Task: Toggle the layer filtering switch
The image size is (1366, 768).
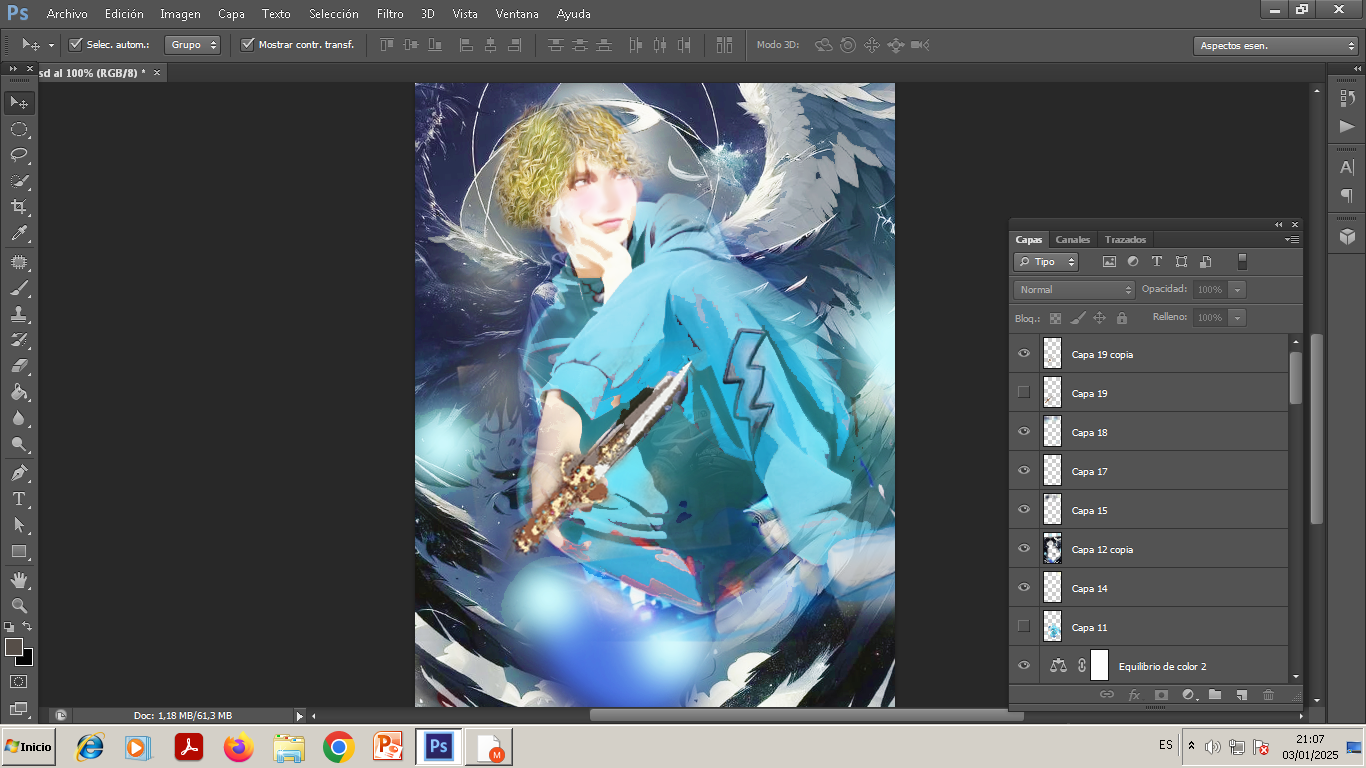Action: (x=1243, y=261)
